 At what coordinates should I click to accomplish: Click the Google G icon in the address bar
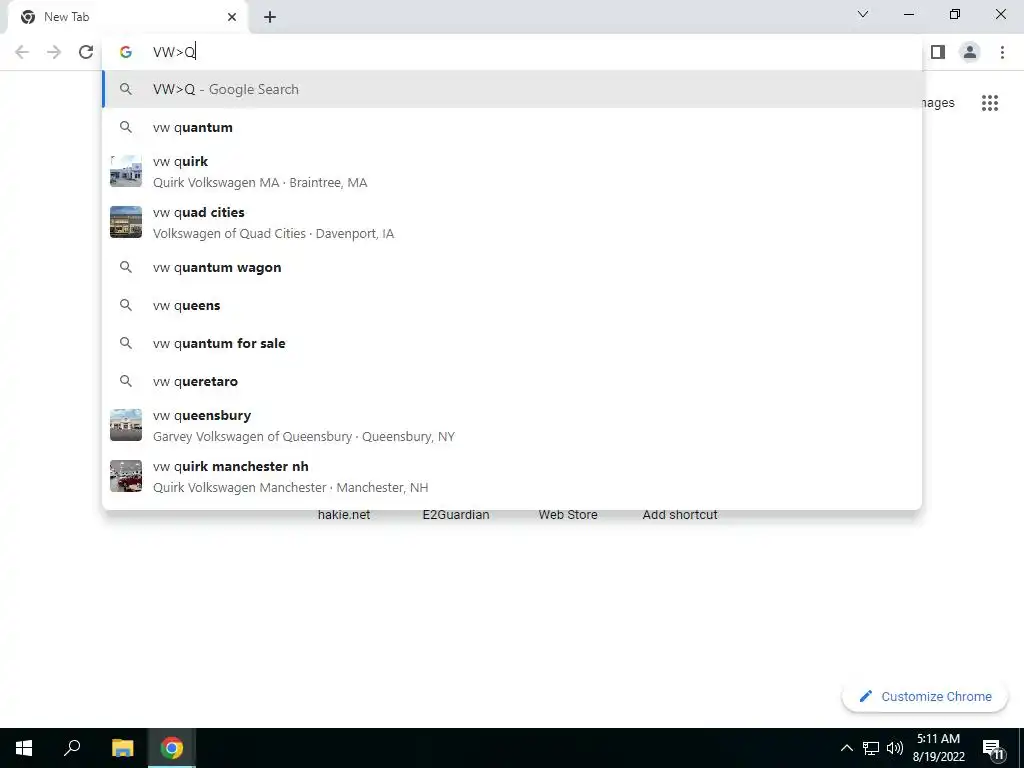pos(126,52)
